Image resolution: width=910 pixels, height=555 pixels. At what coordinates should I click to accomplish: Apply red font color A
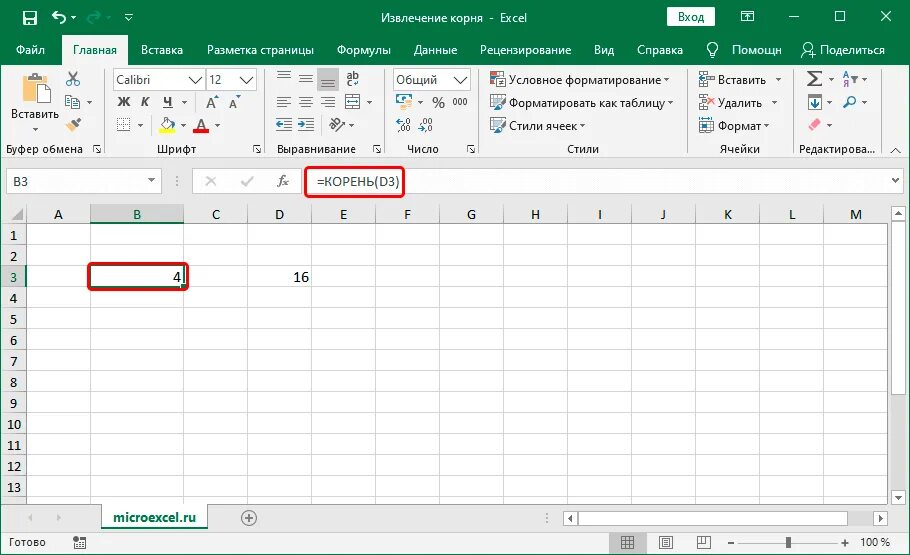[x=201, y=125]
